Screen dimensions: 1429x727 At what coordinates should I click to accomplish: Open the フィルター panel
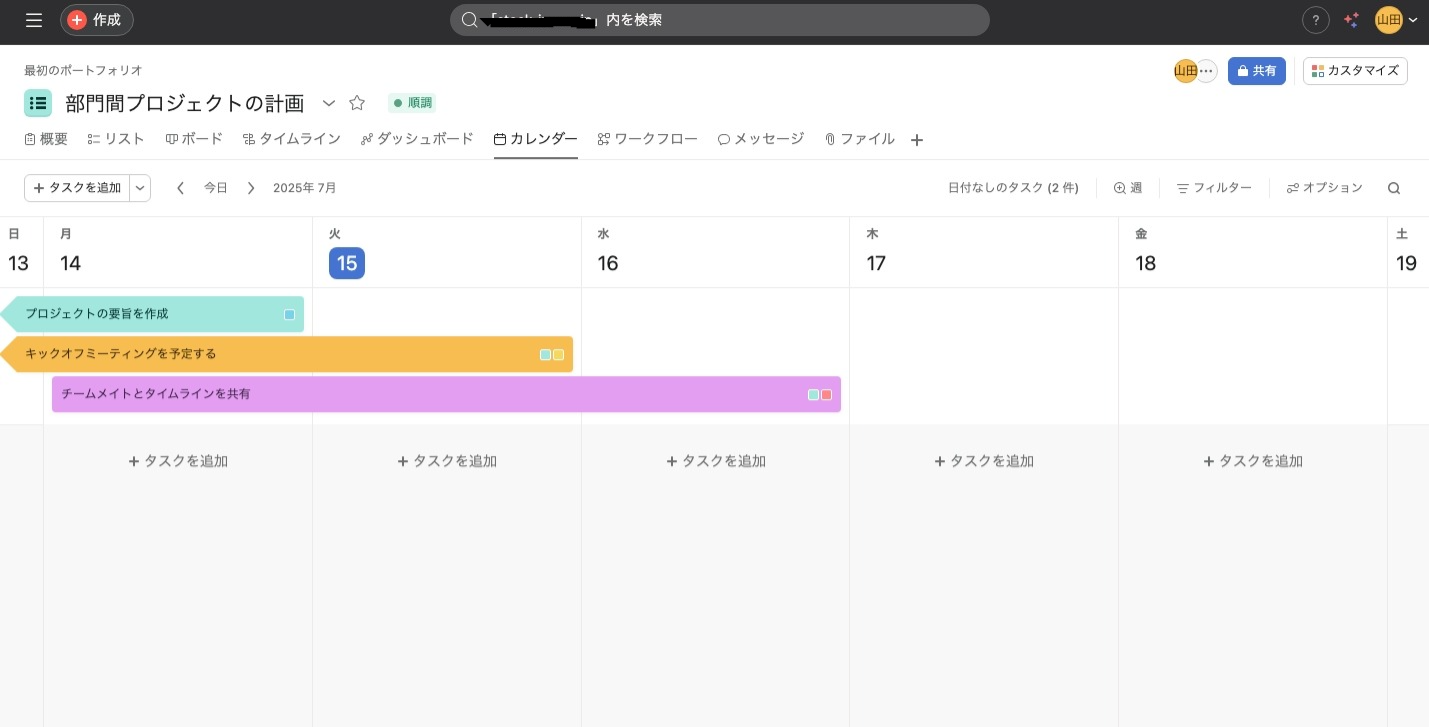tap(1214, 188)
